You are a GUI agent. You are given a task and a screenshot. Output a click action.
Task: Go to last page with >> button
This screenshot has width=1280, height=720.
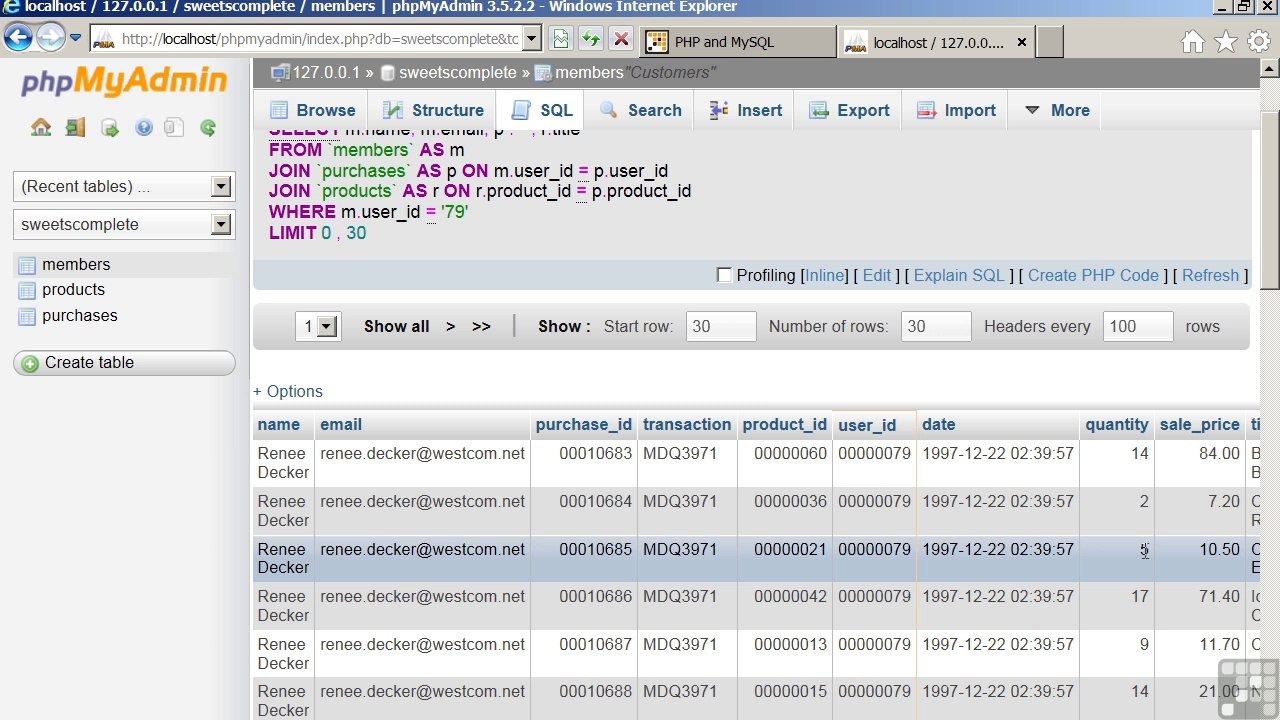[x=481, y=326]
